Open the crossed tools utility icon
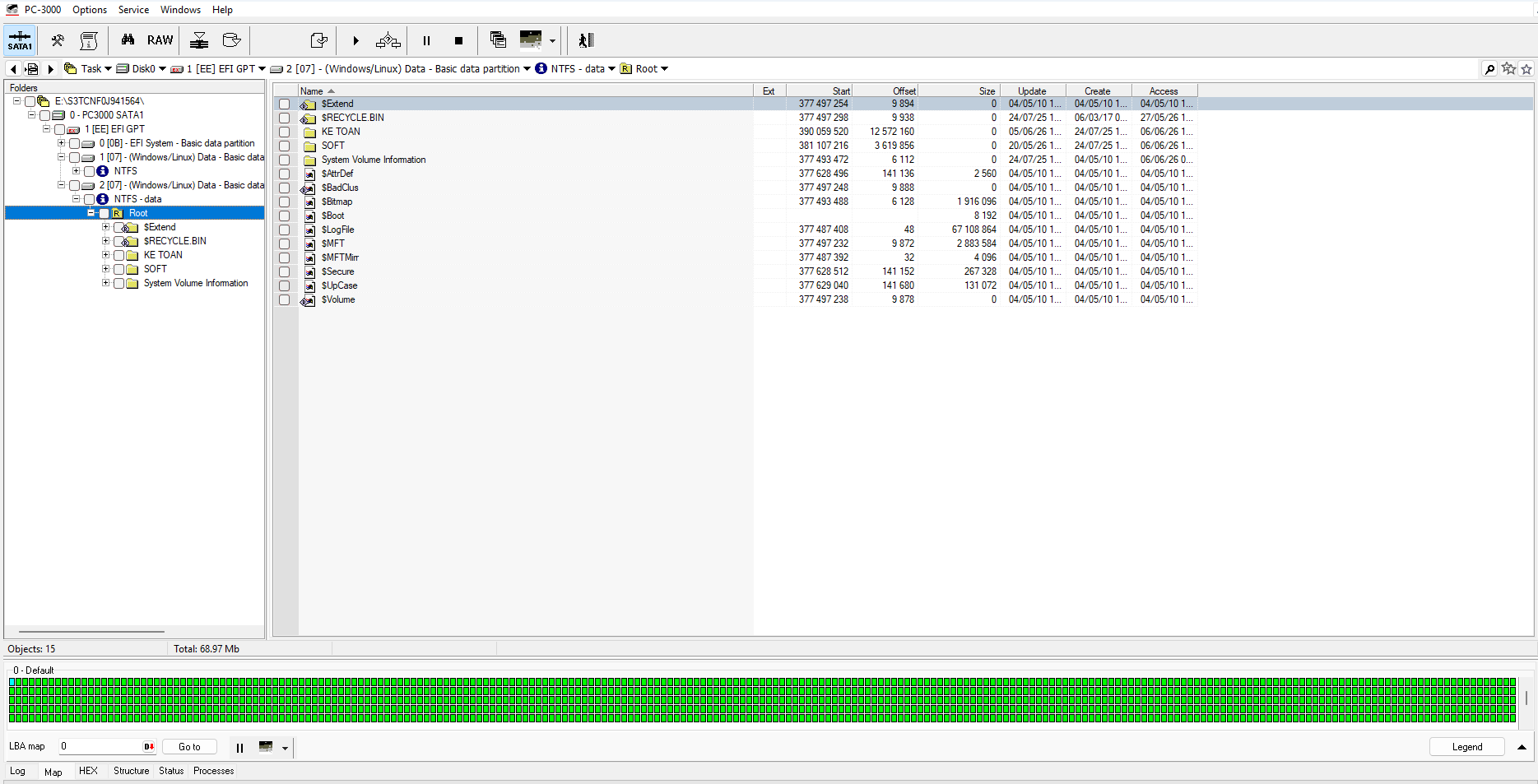 coord(58,40)
